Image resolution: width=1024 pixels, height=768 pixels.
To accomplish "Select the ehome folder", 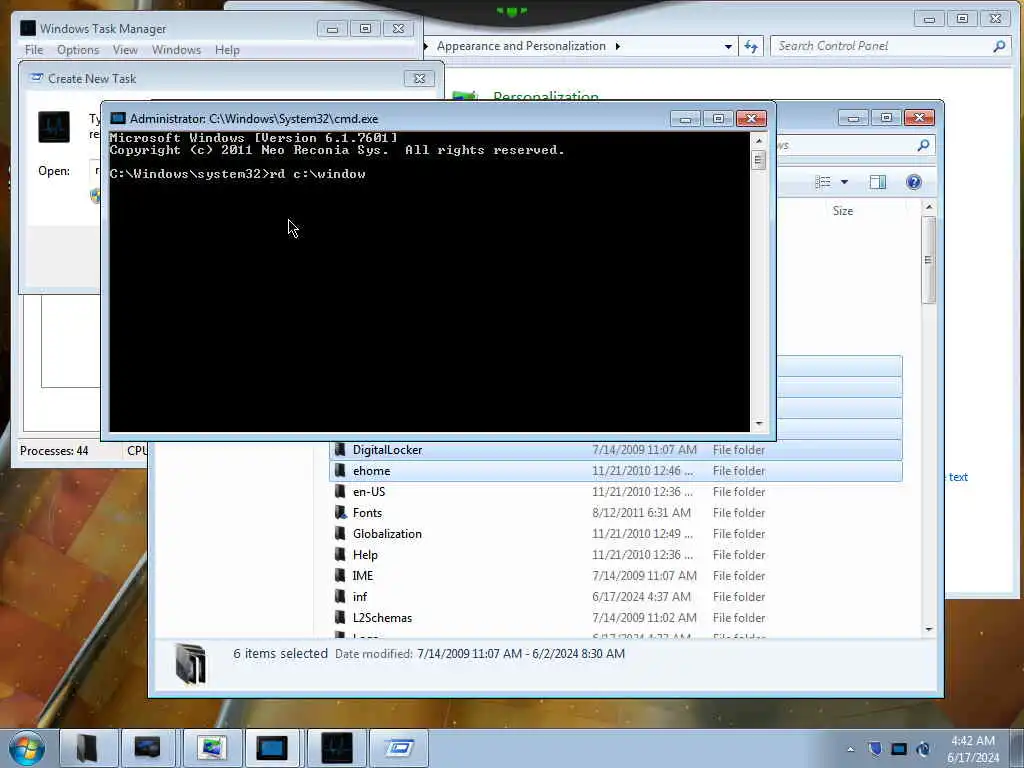I will pyautogui.click(x=616, y=471).
